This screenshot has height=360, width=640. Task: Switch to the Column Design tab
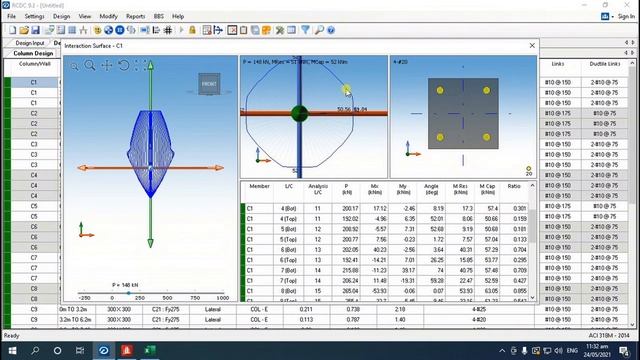33,53
